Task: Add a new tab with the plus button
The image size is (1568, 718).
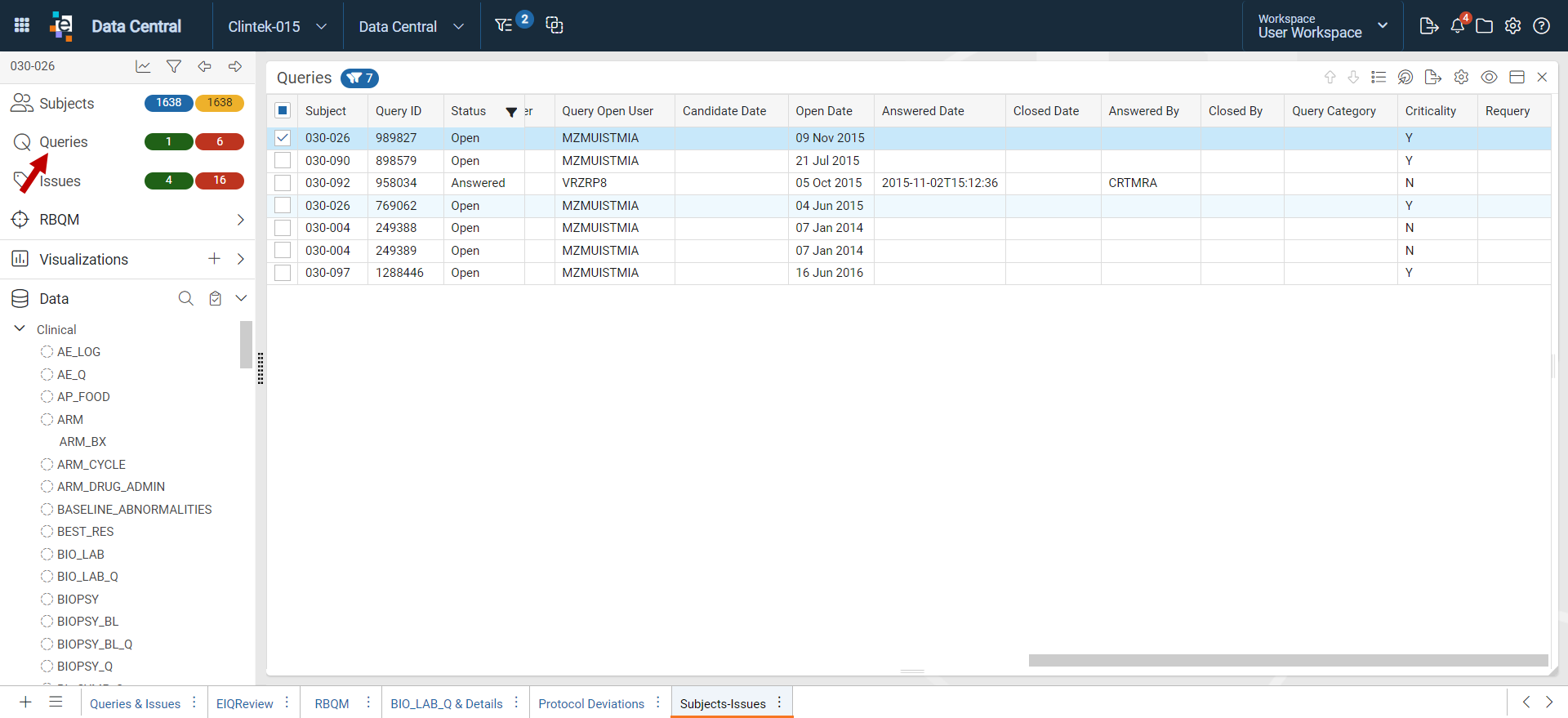Action: pos(25,702)
